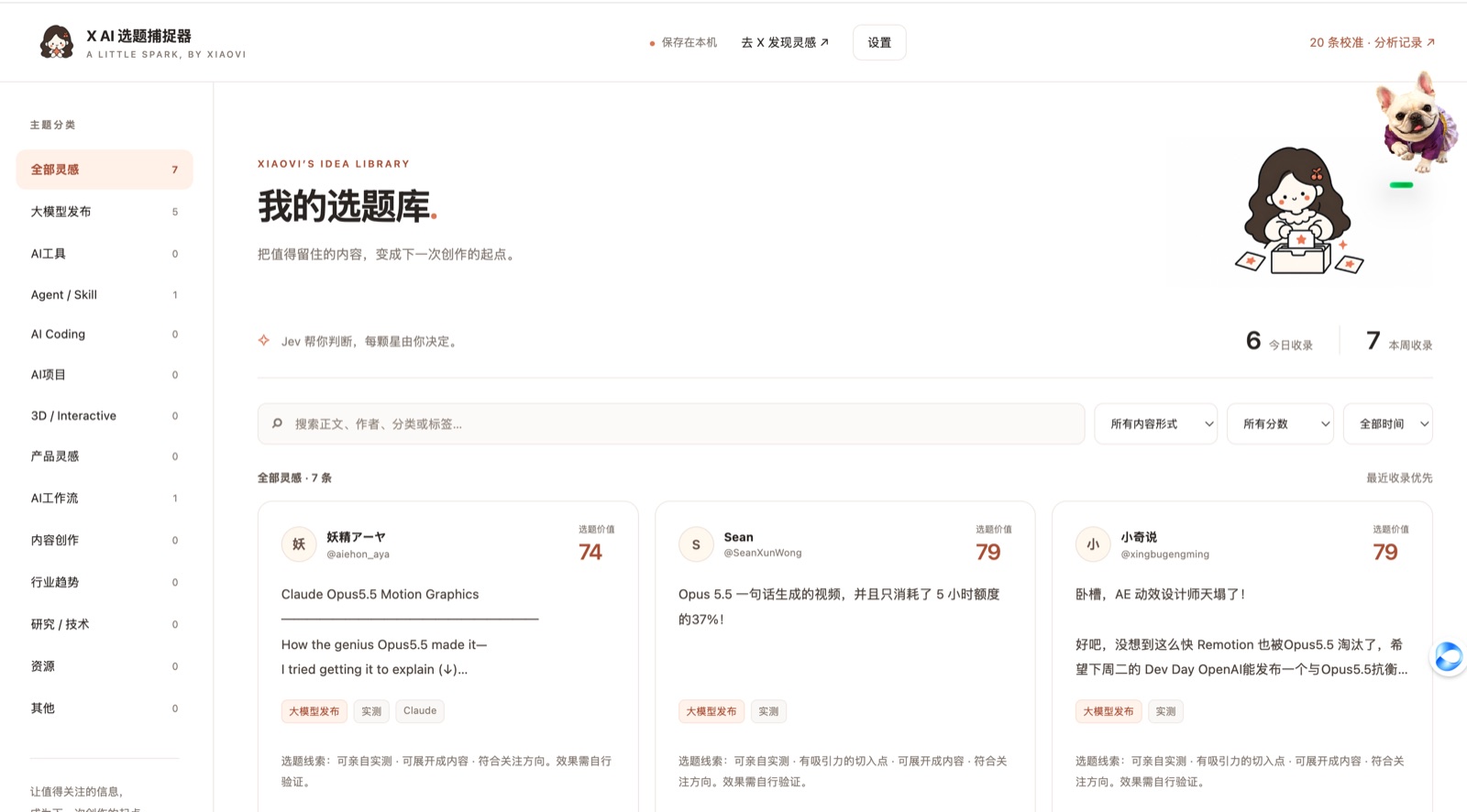1467x812 pixels.
Task: Select AI Coding category in sidebar
Action: 105,335
